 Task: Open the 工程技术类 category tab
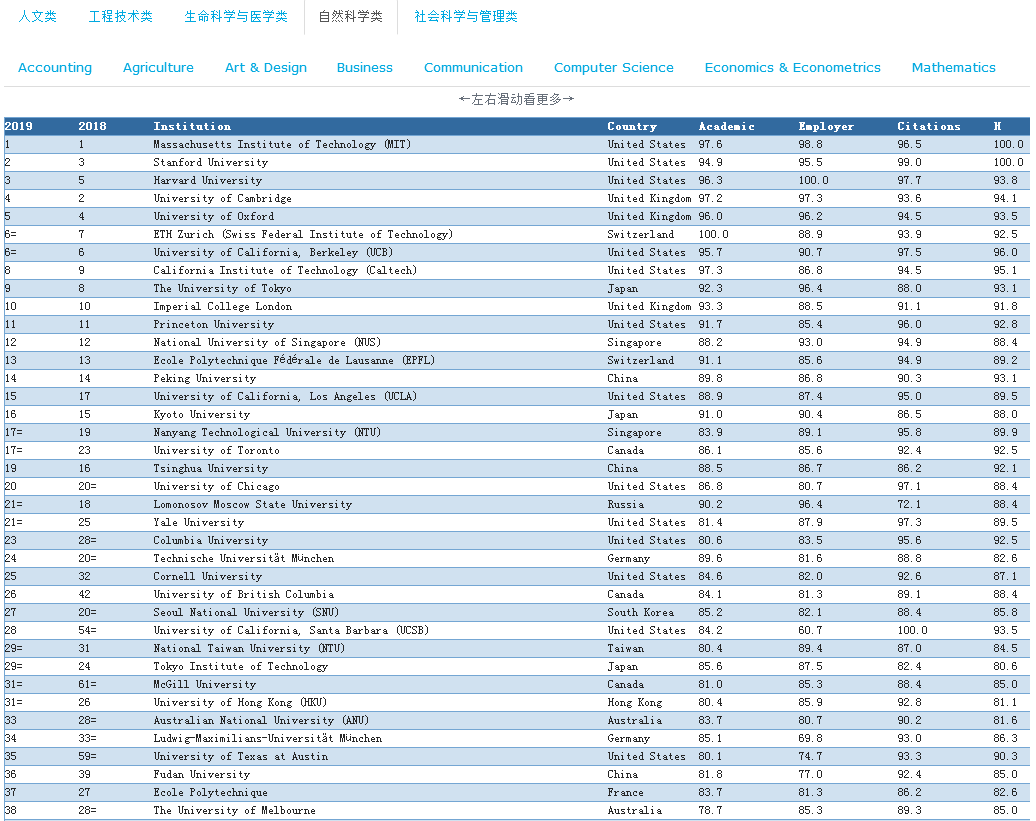[120, 17]
